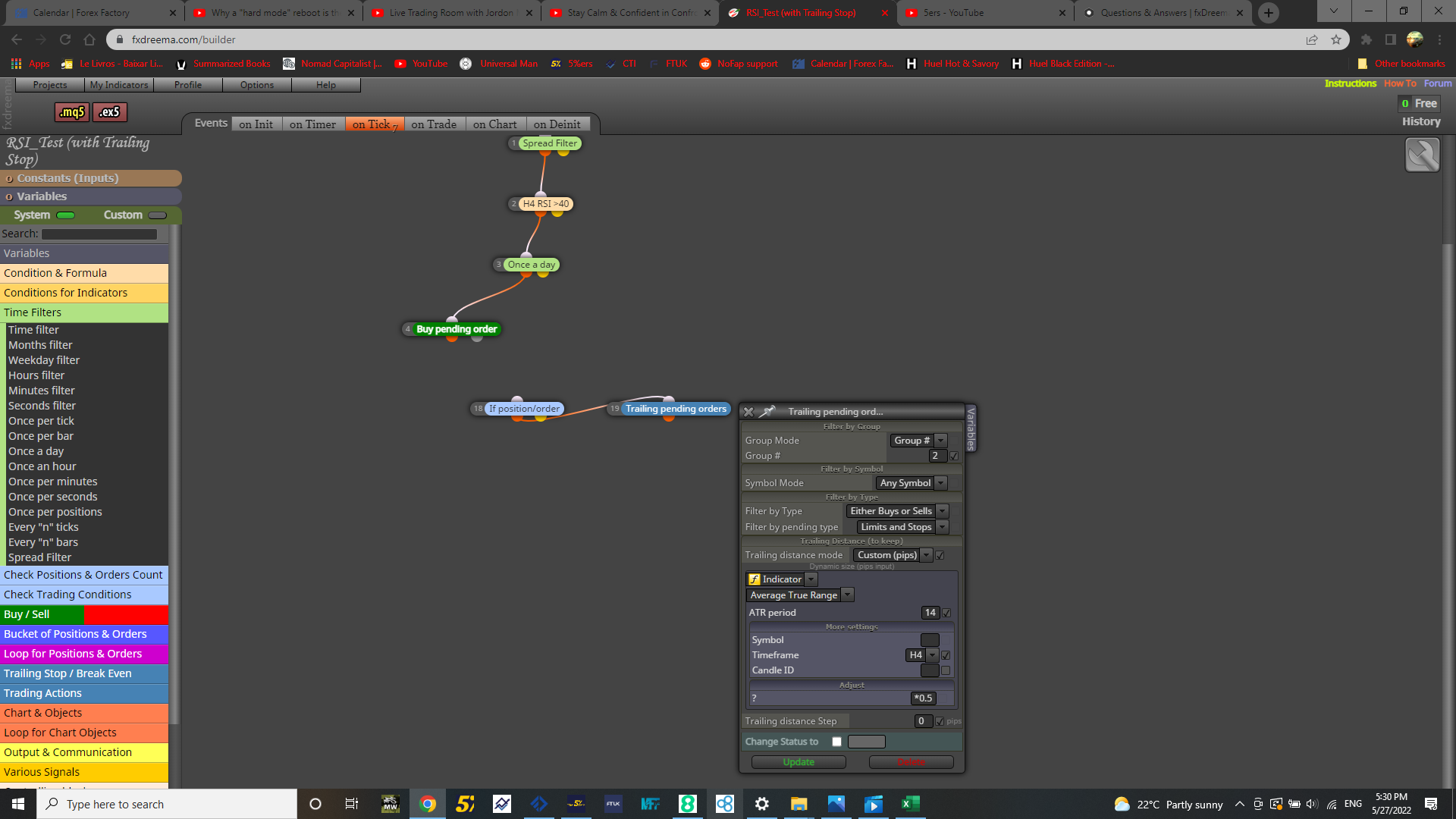Expand the Trailing Stop / Break Even category
This screenshot has width=1456, height=819.
point(84,673)
